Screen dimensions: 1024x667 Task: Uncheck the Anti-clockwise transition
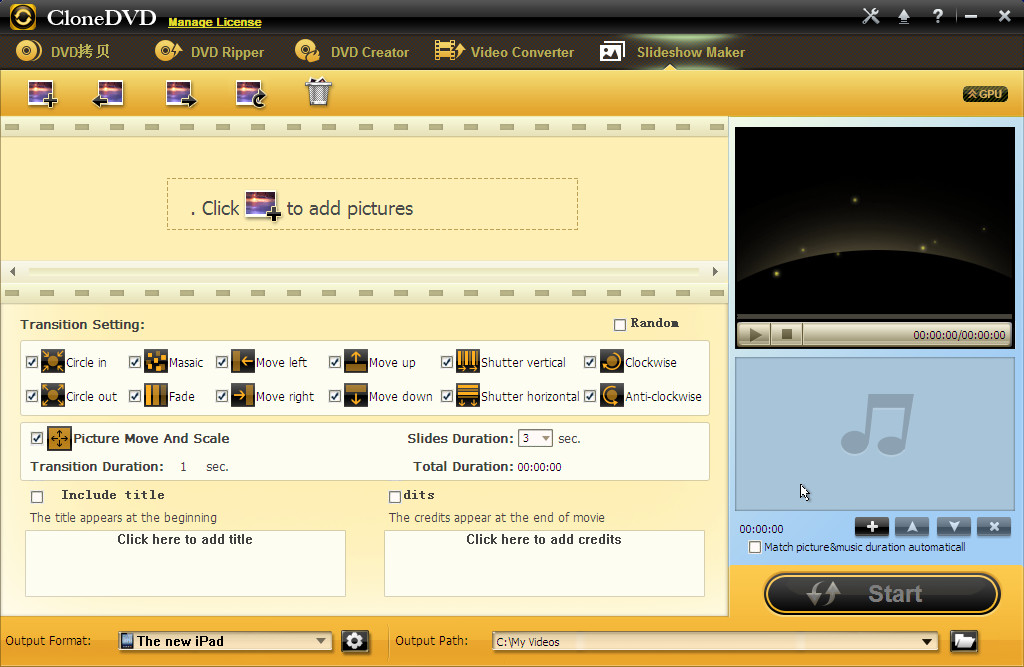click(x=590, y=396)
